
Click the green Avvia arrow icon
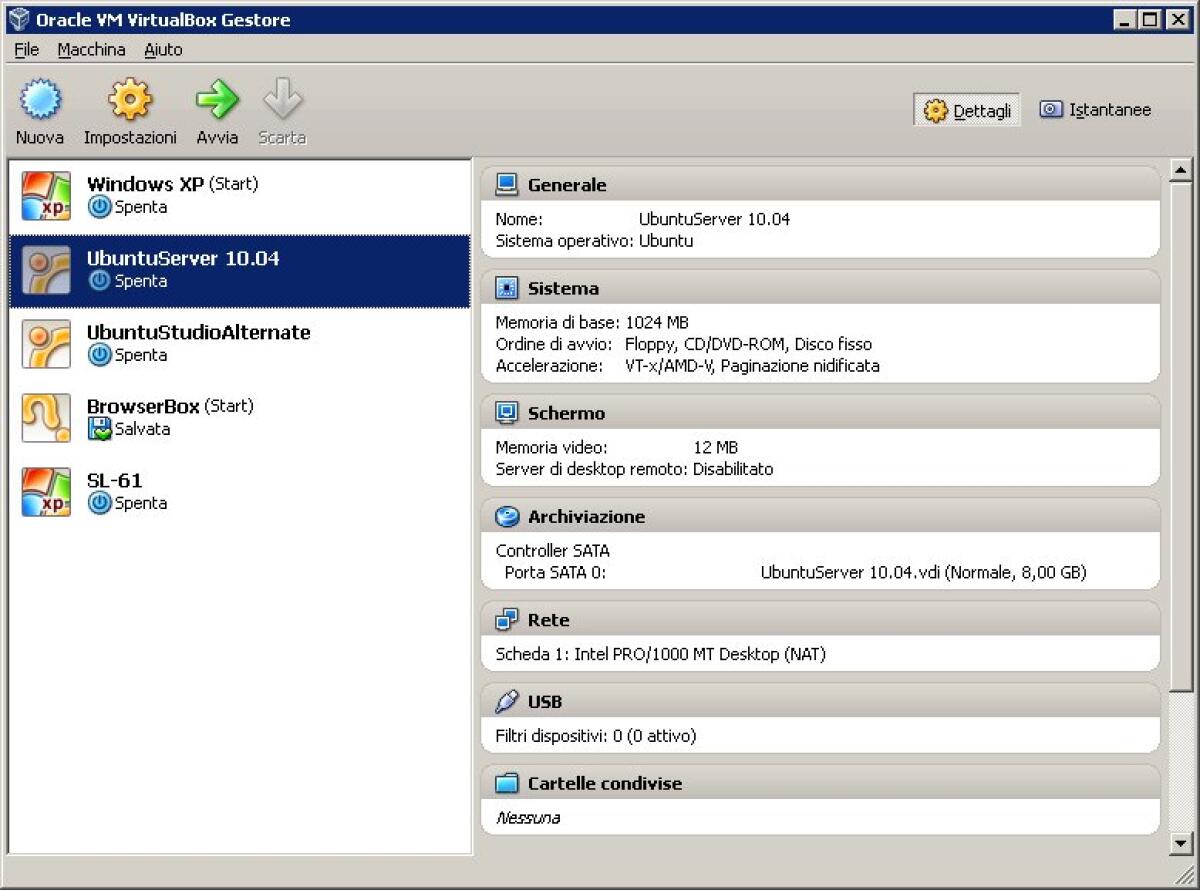coord(217,100)
